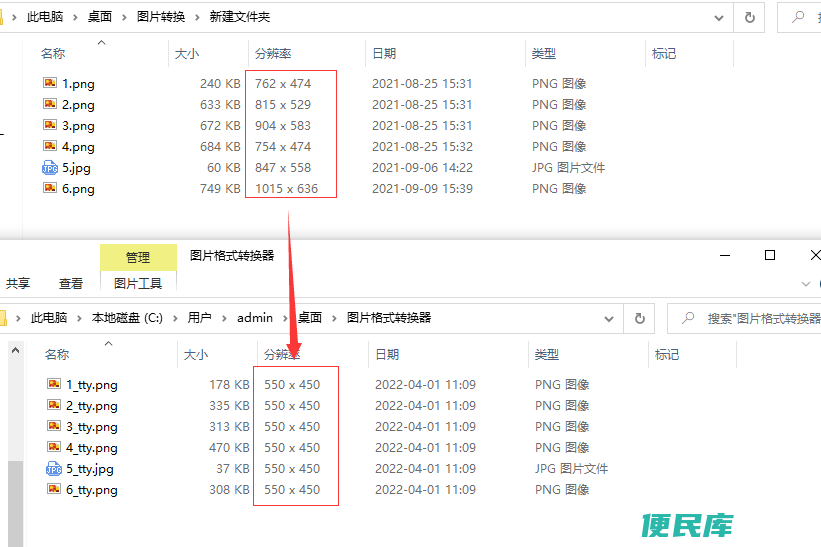Click the 1_tty.png file icon
The image size is (821, 547).
click(x=54, y=384)
